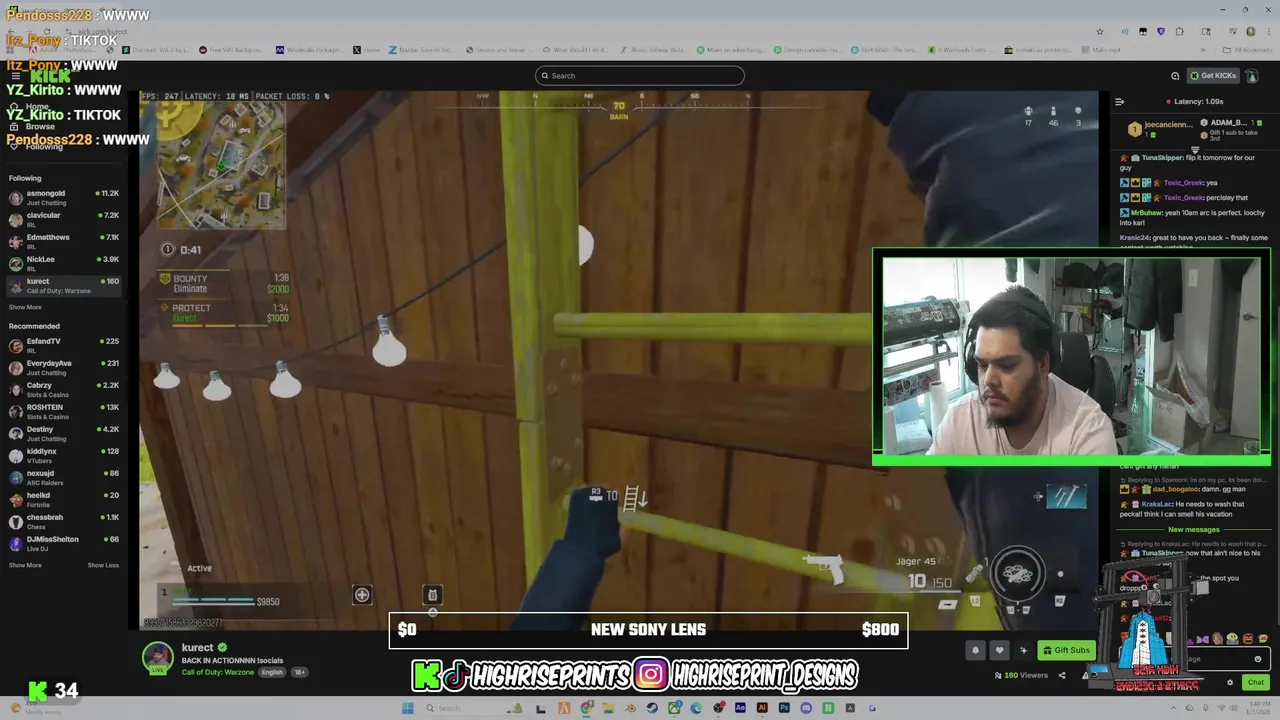Open Edmatthews channel in Following list
1280x720 pixels.
coord(64,242)
